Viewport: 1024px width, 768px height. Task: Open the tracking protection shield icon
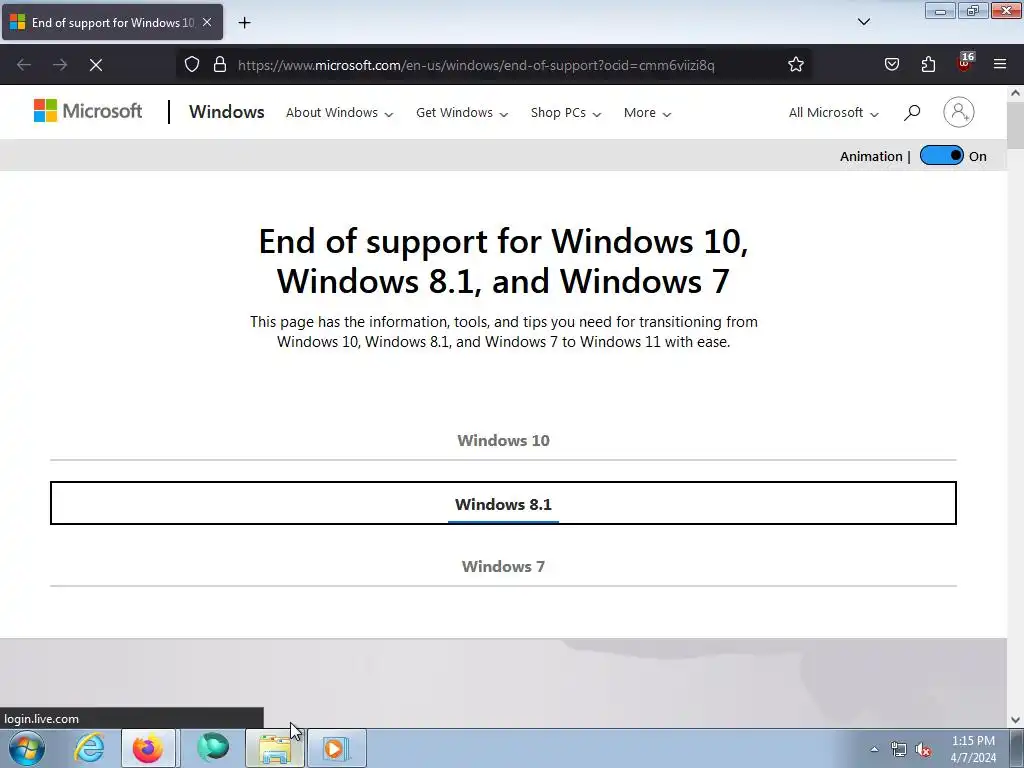[191, 65]
